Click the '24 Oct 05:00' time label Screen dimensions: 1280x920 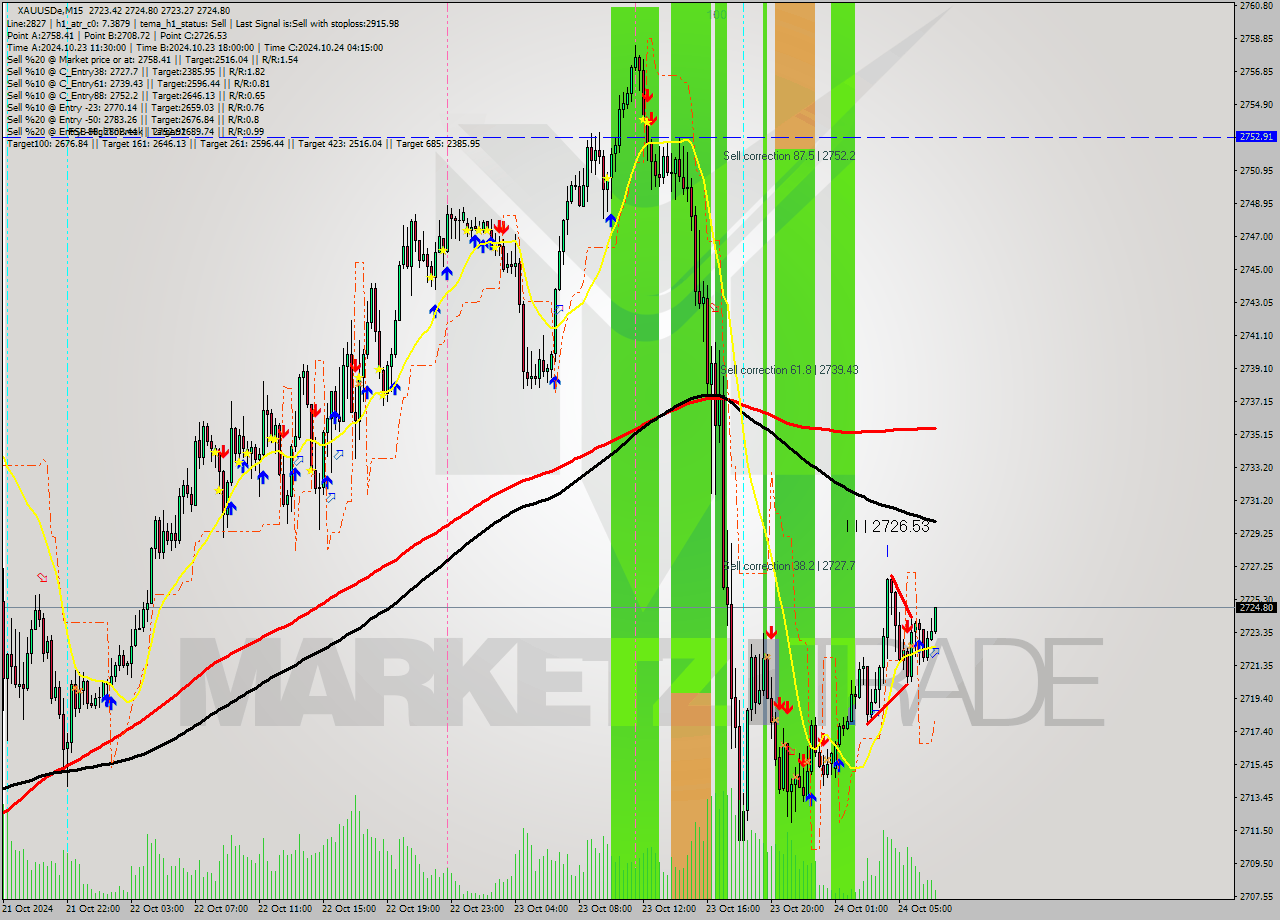(x=925, y=910)
